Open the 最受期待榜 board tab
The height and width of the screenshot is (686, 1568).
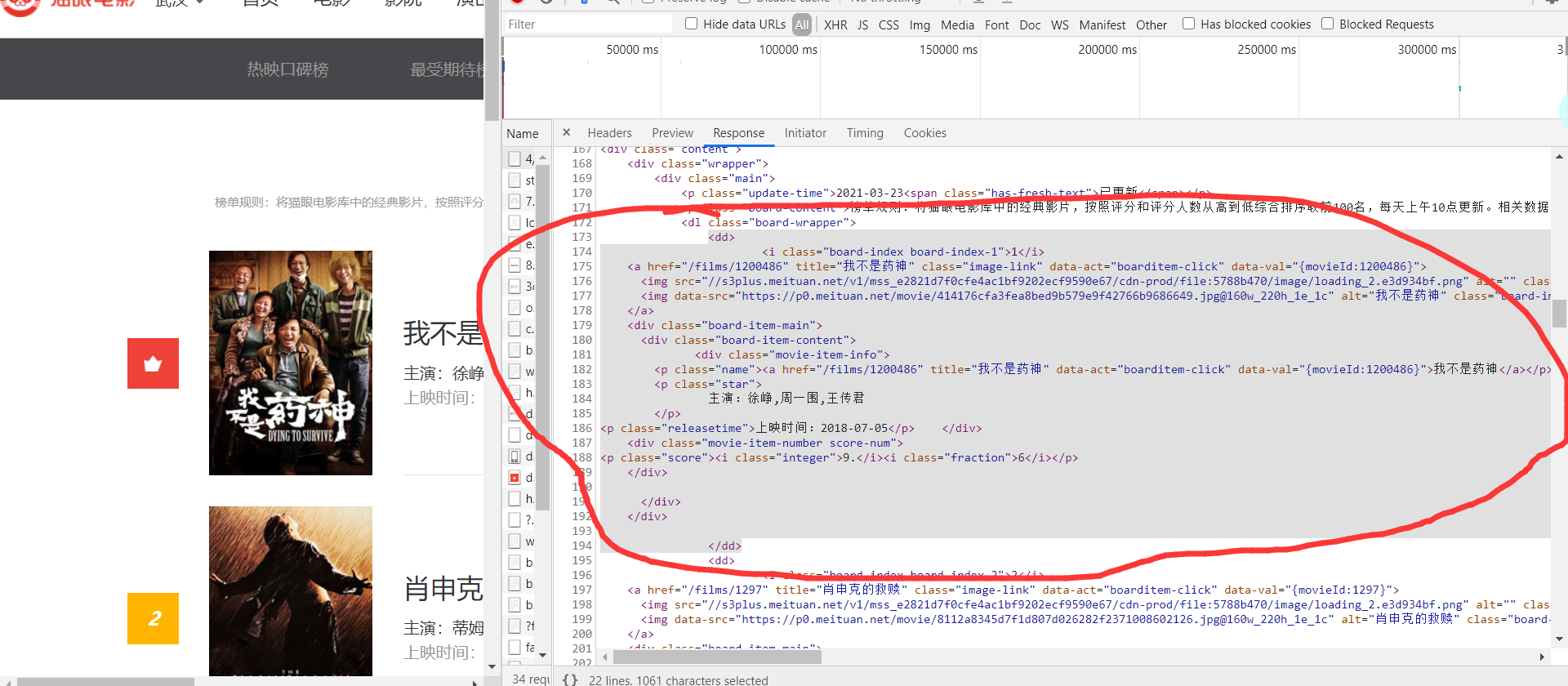coord(448,69)
